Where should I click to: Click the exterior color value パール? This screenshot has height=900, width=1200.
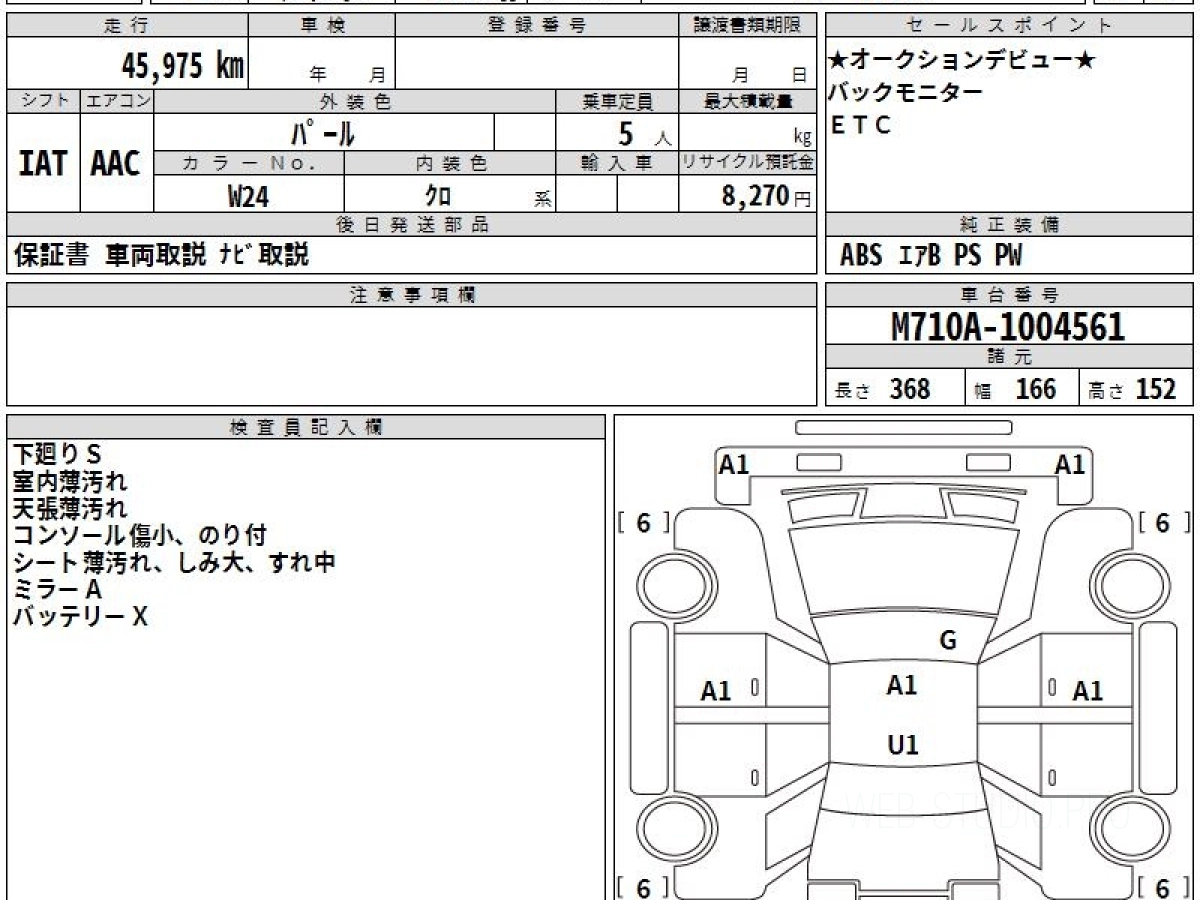323,133
